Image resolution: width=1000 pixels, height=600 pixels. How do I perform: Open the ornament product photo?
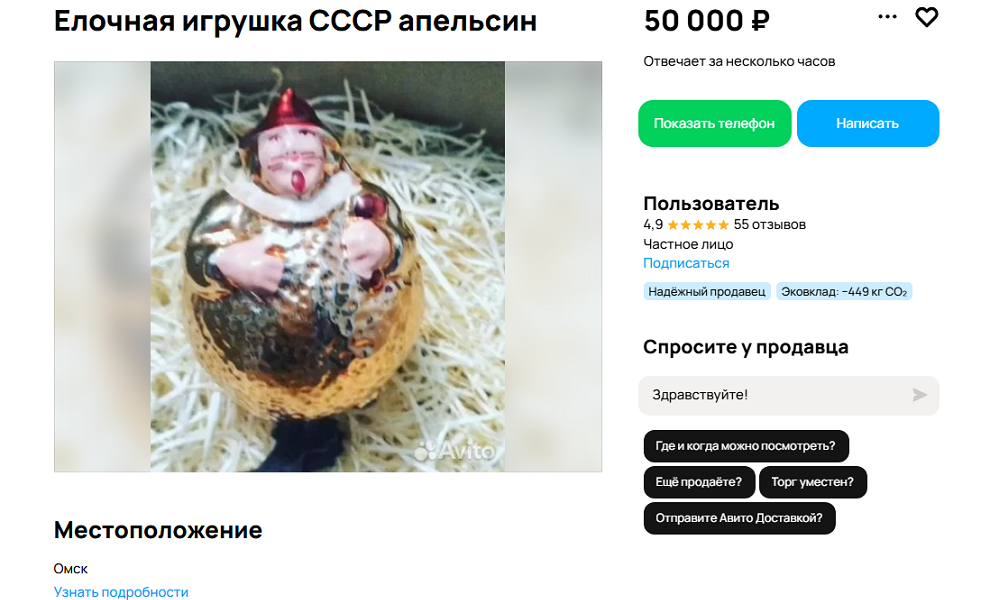[x=328, y=267]
